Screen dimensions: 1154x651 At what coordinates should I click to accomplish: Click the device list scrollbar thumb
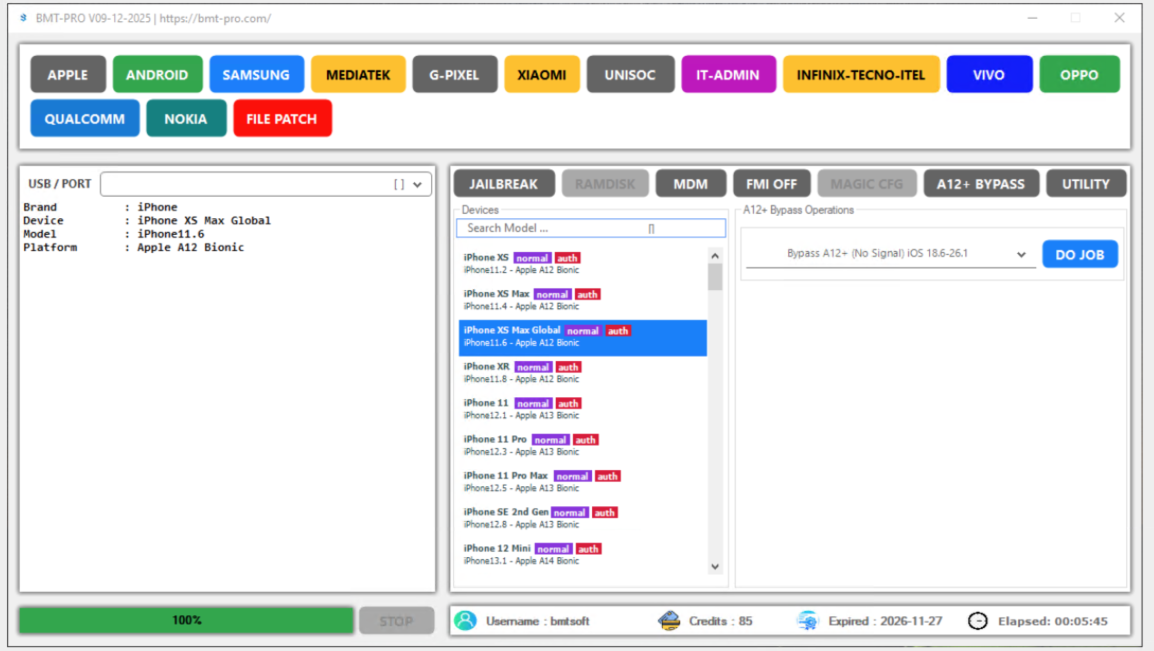[715, 277]
